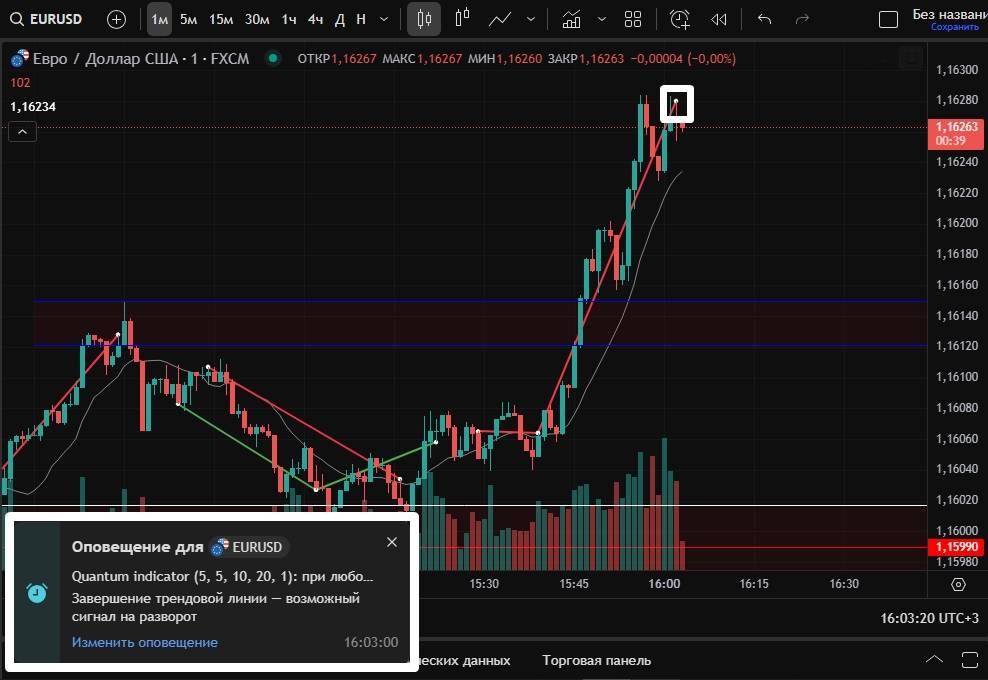Click the create alert clock icon
988x680 pixels.
point(679,19)
